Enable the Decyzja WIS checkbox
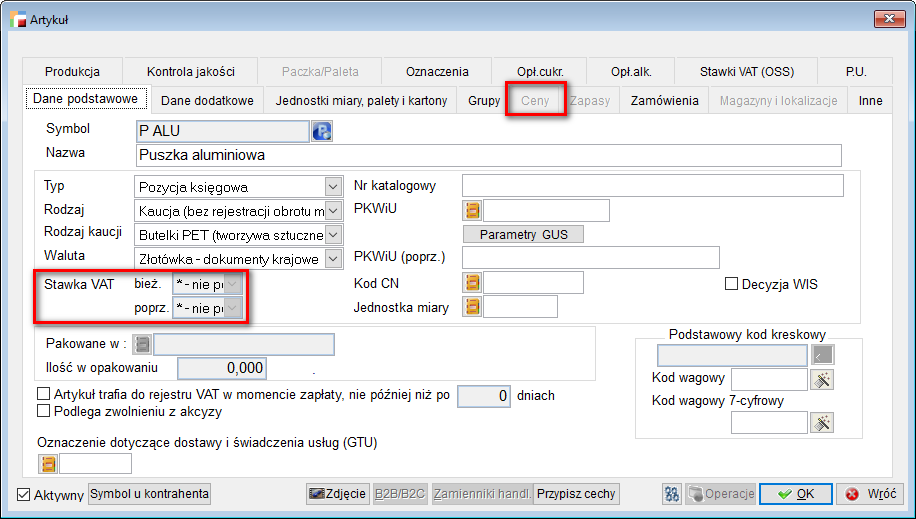Image resolution: width=916 pixels, height=519 pixels. pyautogui.click(x=732, y=284)
